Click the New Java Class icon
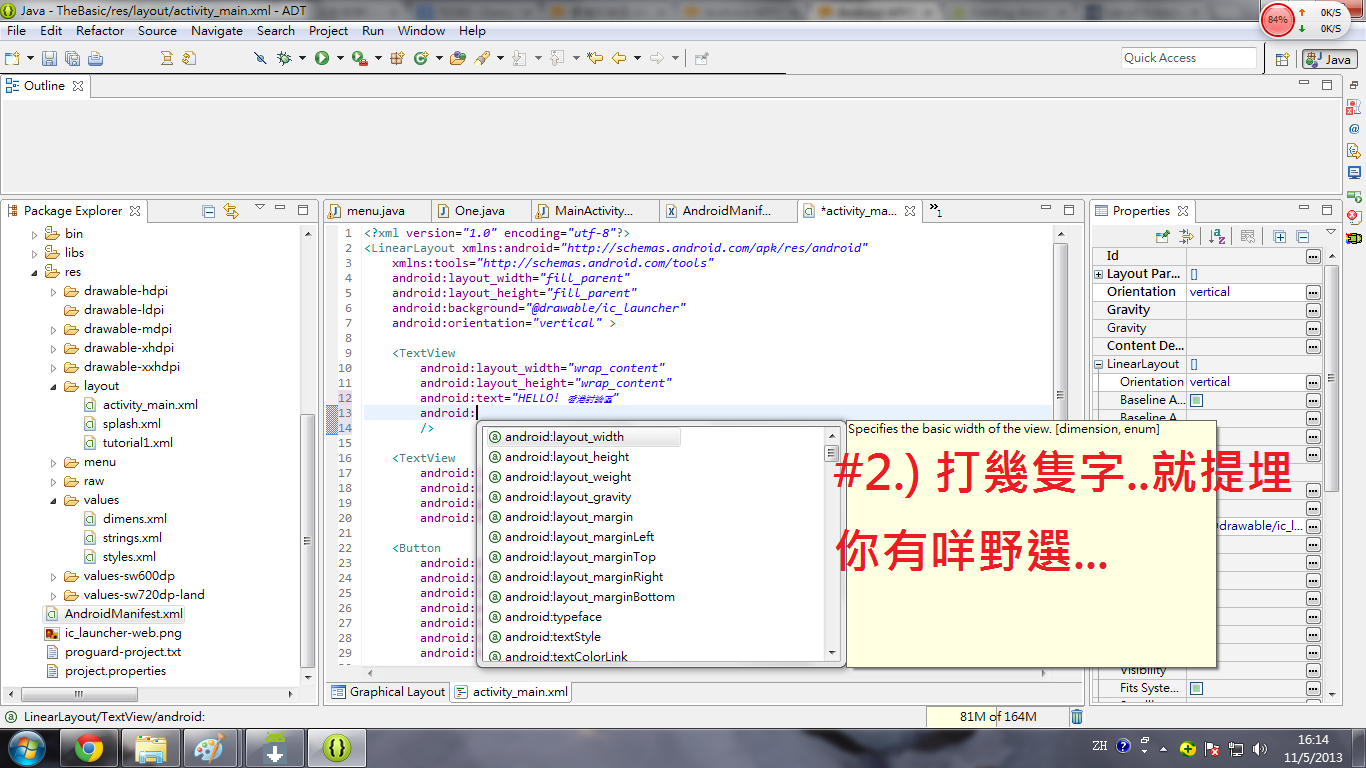1366x768 pixels. point(421,58)
